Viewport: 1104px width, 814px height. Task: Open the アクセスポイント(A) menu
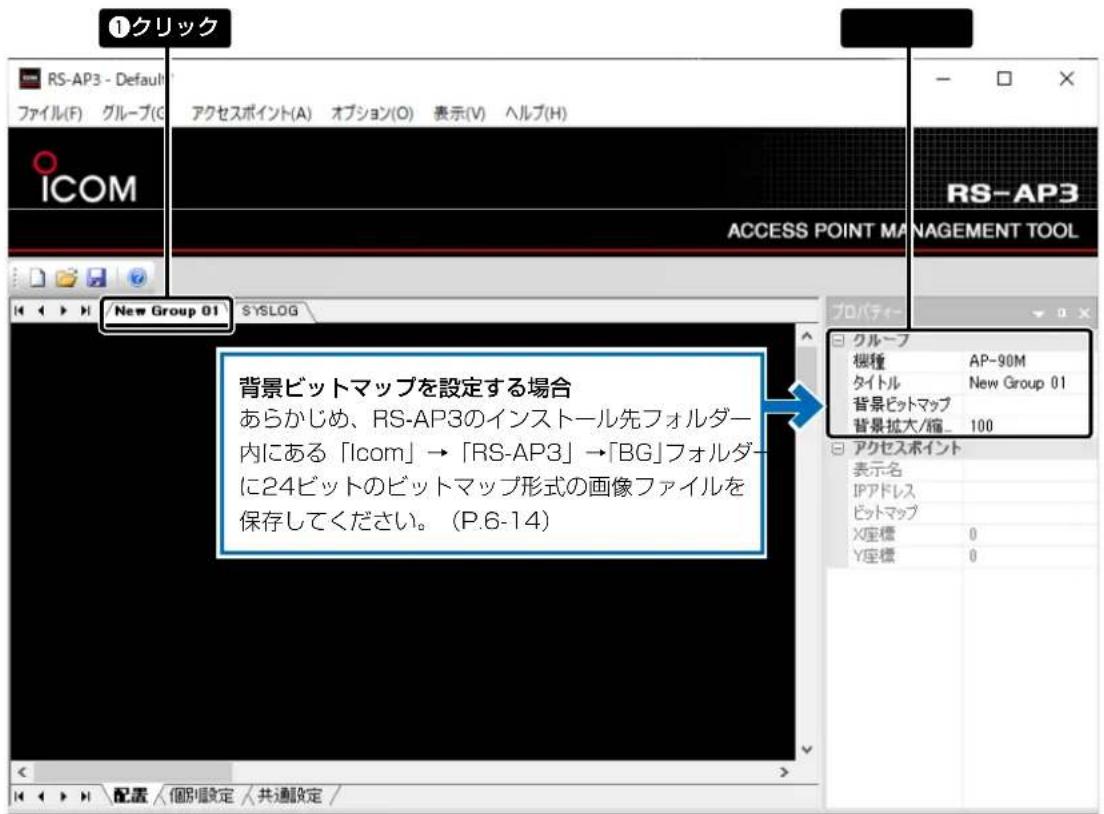pos(251,113)
